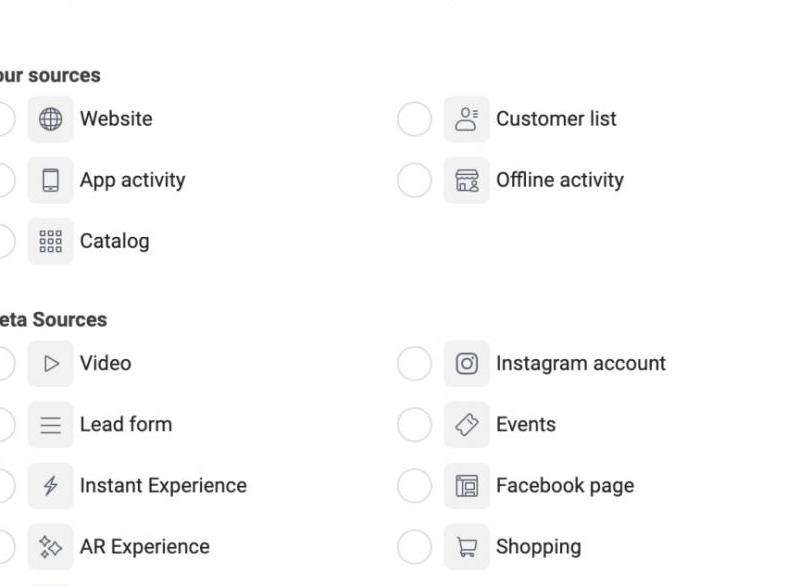Click the Website source label
This screenshot has width=800, height=586.
(x=116, y=119)
